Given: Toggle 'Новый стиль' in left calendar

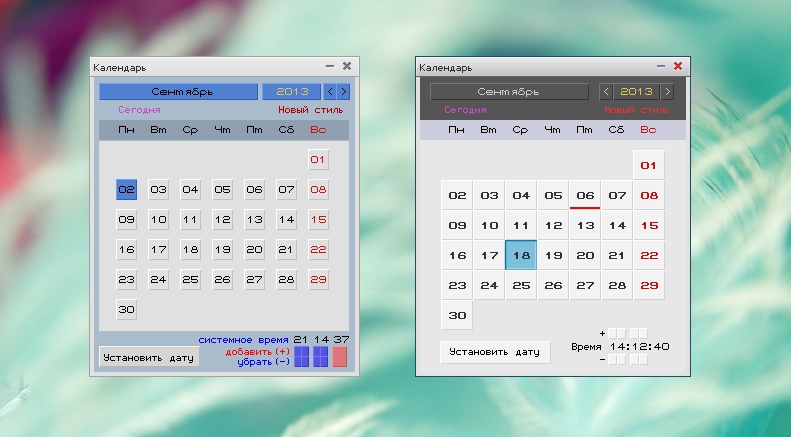Looking at the screenshot, I should click(x=310, y=110).
